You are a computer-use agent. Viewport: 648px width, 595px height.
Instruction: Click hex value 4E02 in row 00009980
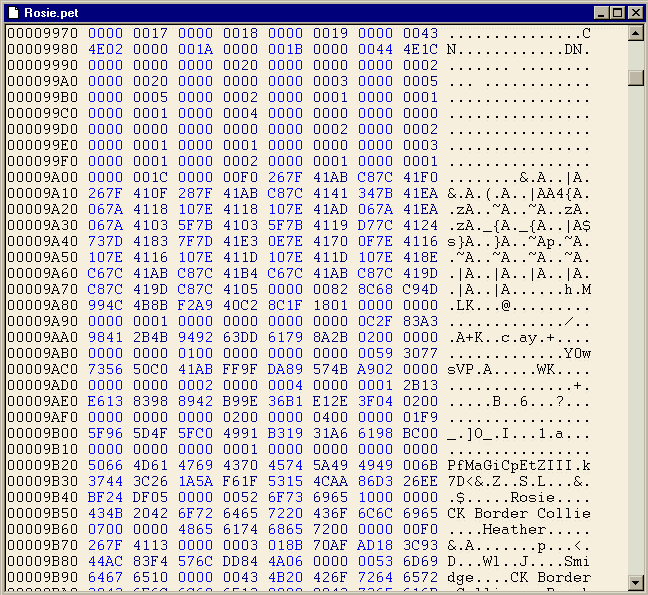[x=105, y=50]
